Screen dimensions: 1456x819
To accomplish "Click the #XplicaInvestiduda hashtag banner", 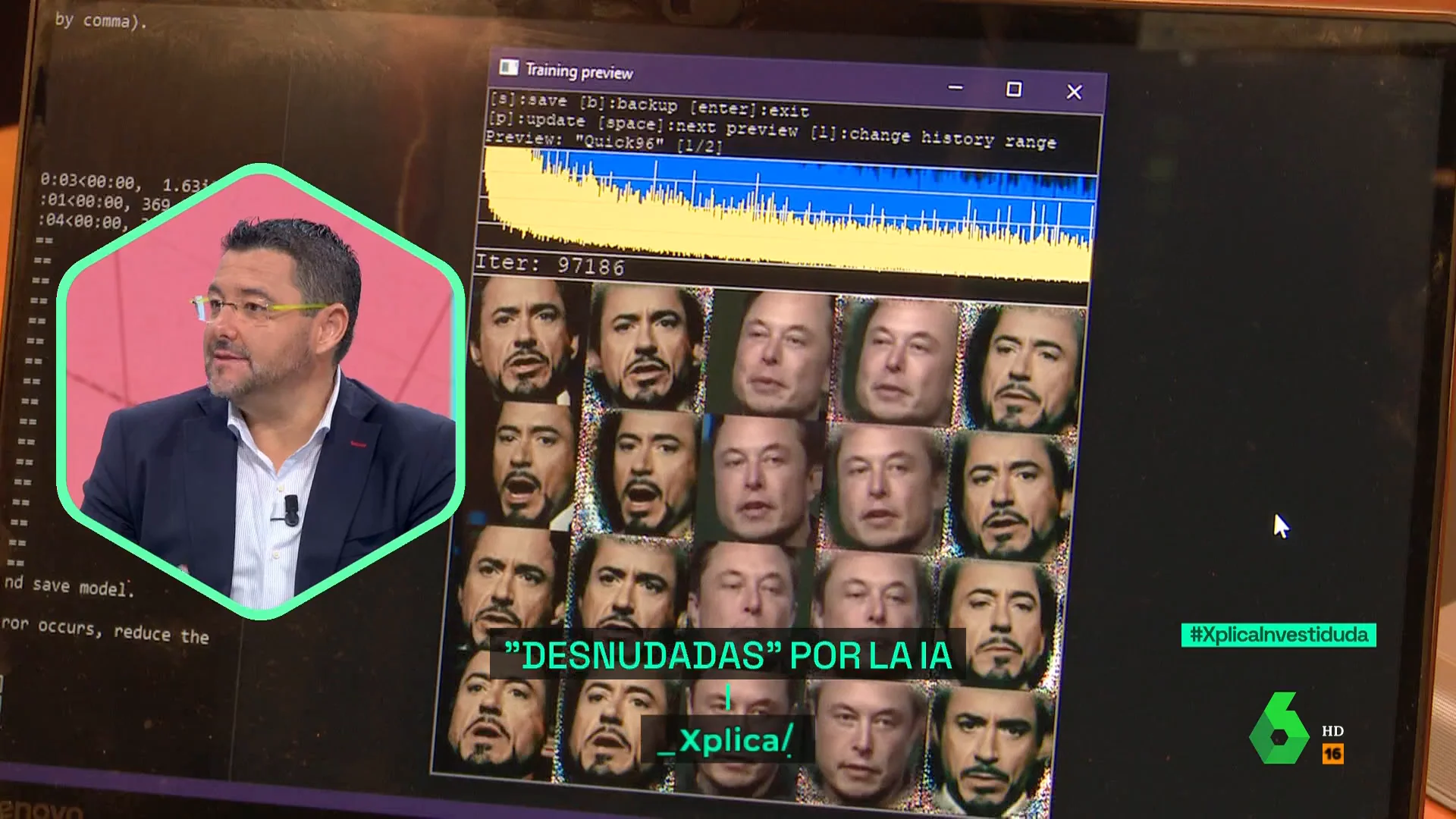I will (1279, 635).
